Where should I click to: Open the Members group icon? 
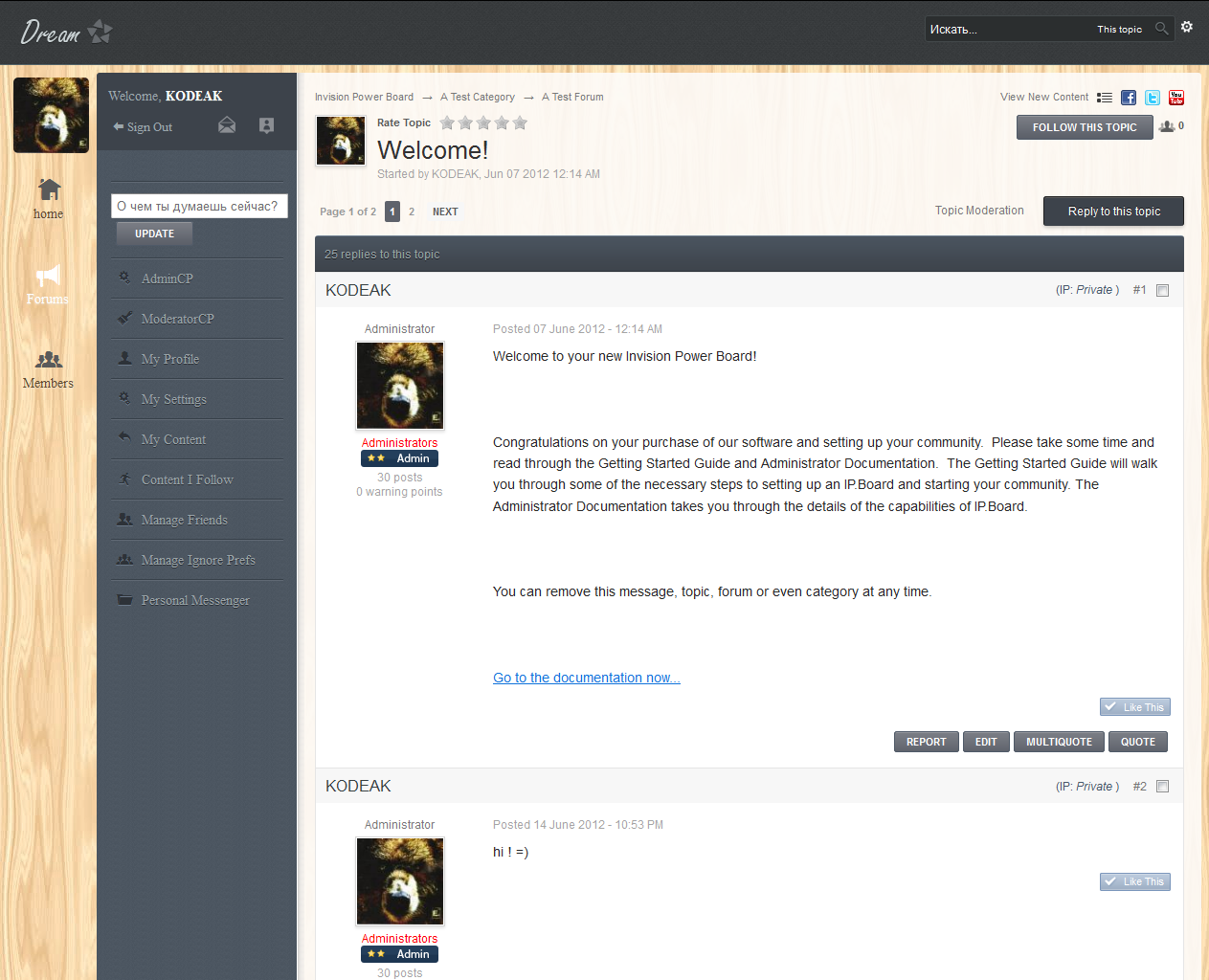(49, 360)
